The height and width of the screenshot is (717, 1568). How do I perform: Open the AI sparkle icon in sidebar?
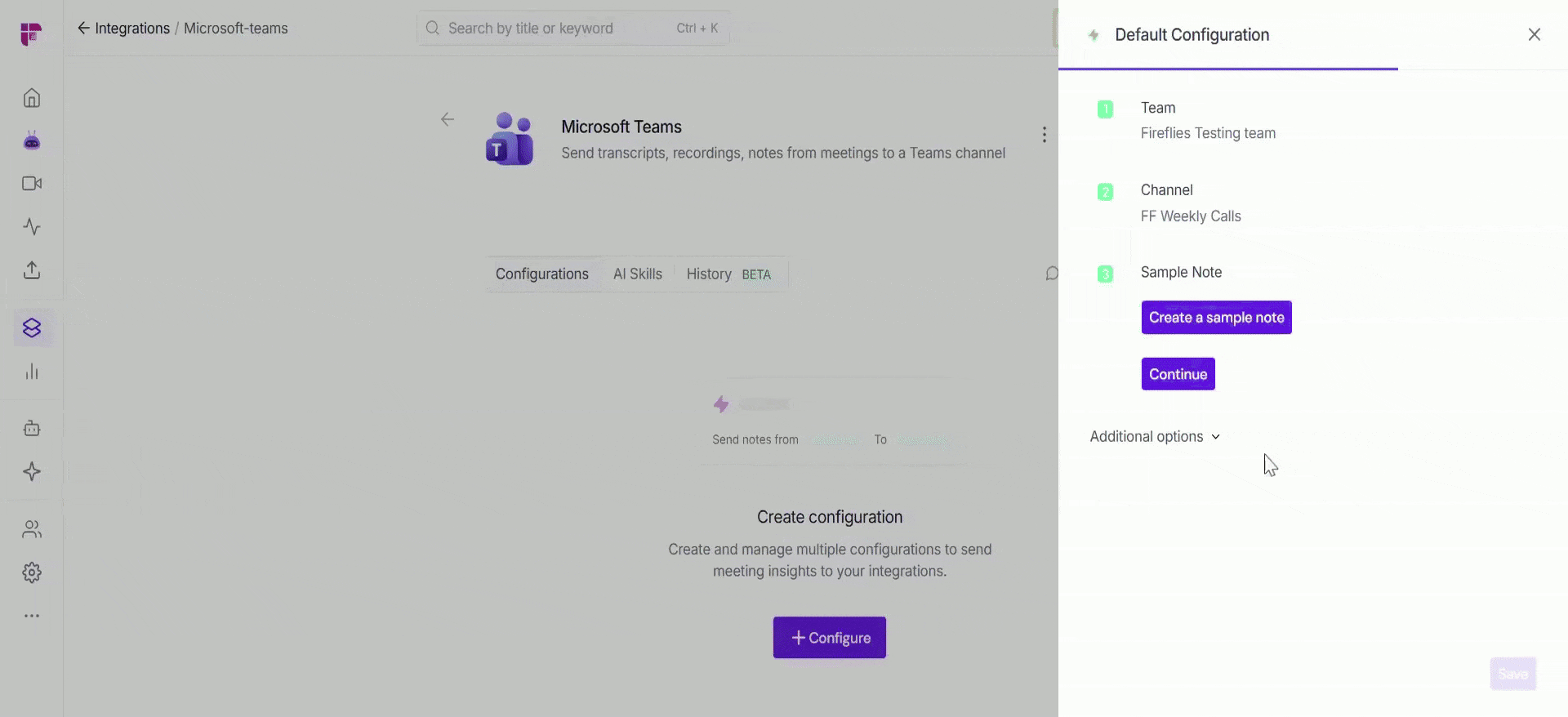[x=32, y=471]
